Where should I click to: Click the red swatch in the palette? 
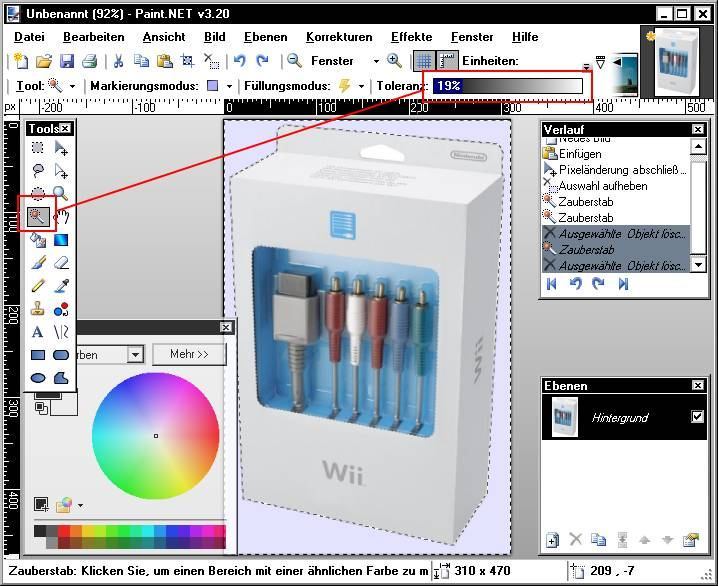click(64, 531)
